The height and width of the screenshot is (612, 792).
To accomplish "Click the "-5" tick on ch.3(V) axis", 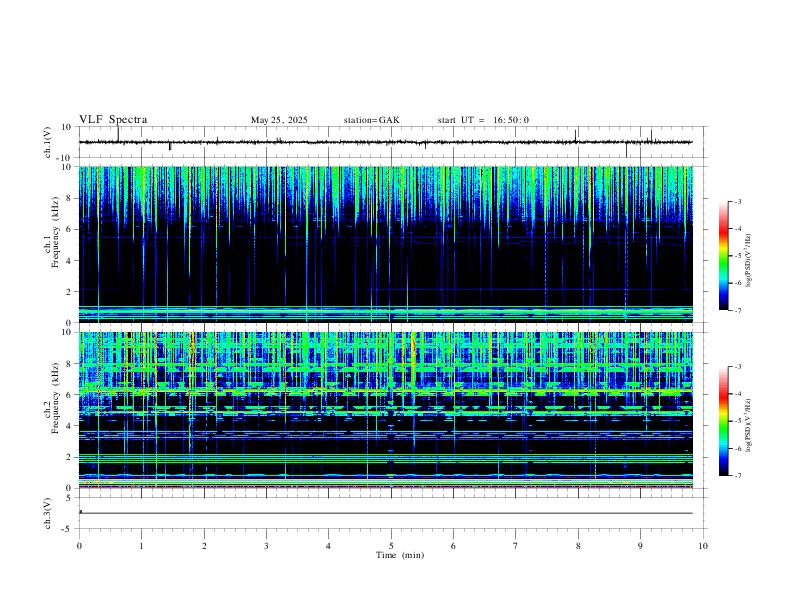I will pos(67,529).
